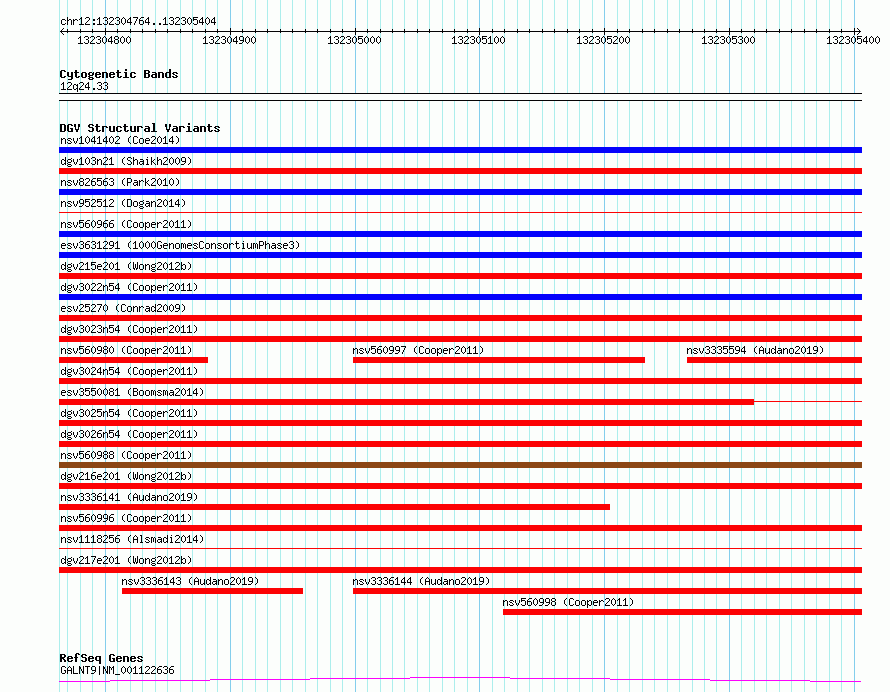Click the brown bar under nsv560988
Viewport: 890px width, 692px height.
(460, 465)
